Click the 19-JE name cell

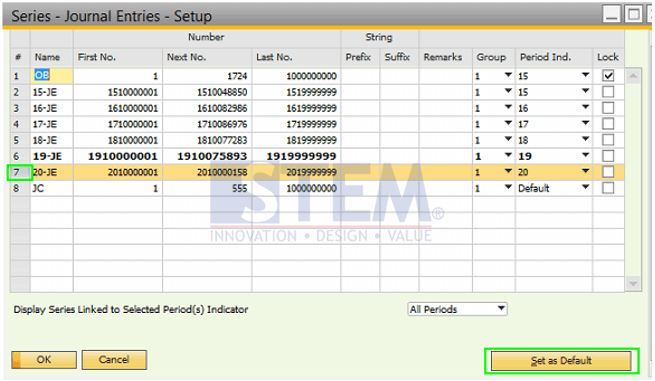[52, 156]
